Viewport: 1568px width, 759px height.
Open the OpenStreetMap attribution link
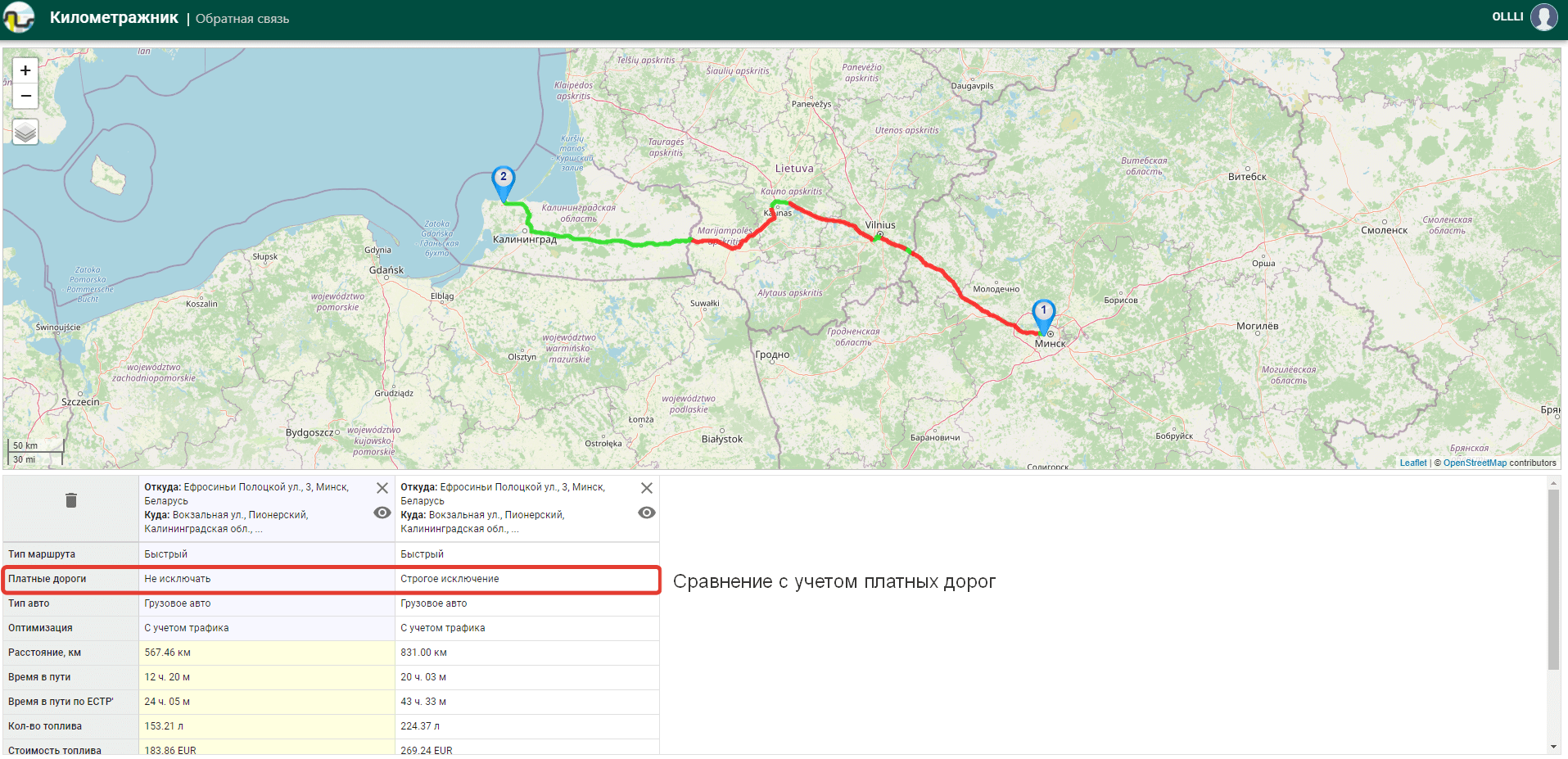coord(1474,463)
